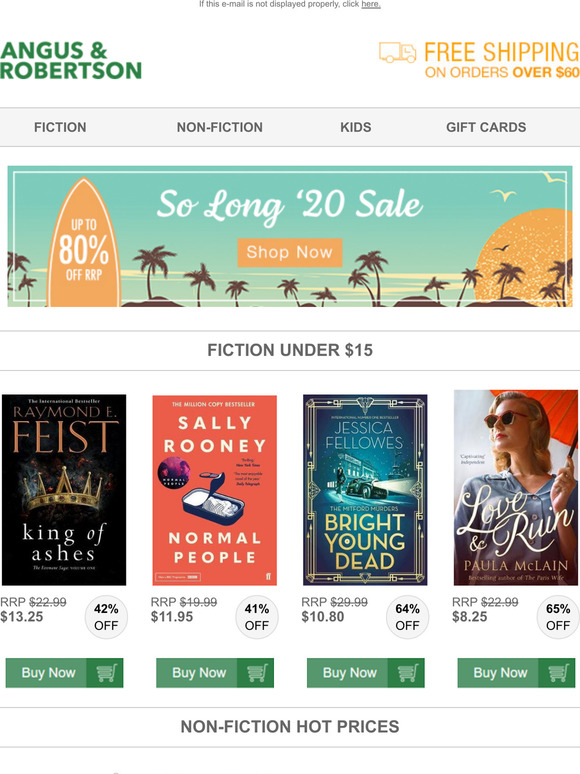Screen dimensions: 580x774
Task: Click the 80% off surfboard graphic
Action: 84,243
